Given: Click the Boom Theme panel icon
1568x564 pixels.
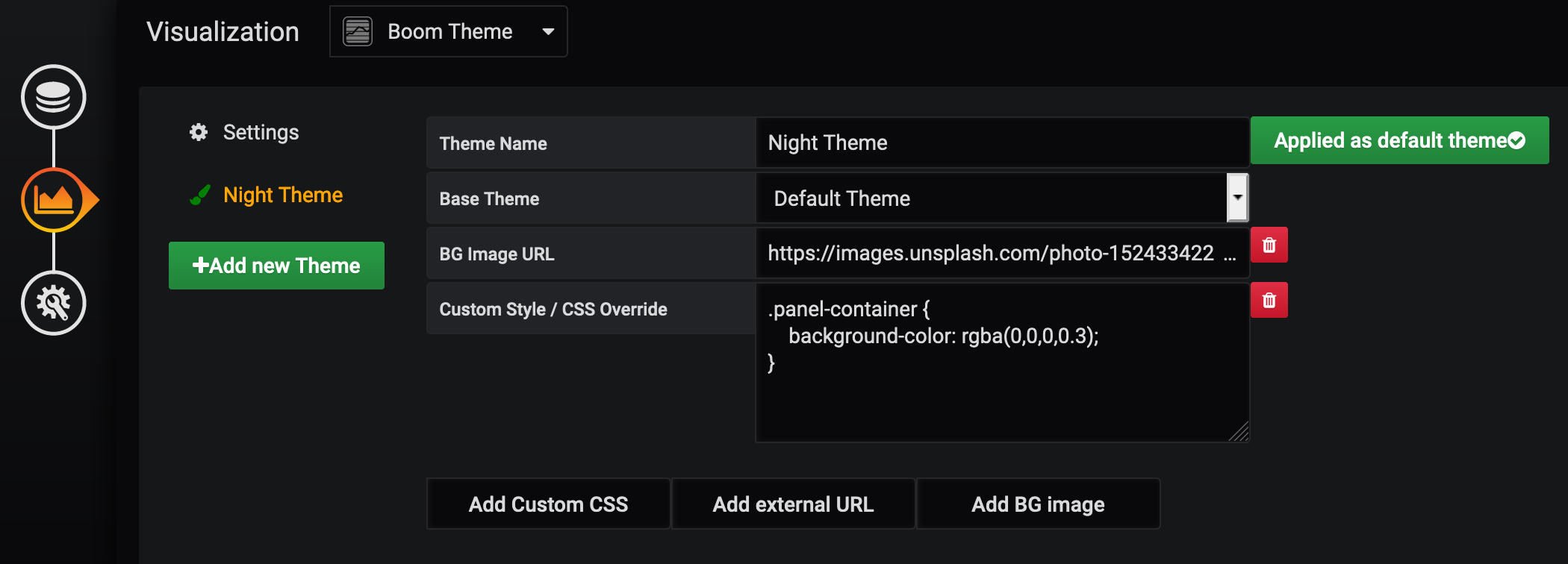Looking at the screenshot, I should point(358,31).
